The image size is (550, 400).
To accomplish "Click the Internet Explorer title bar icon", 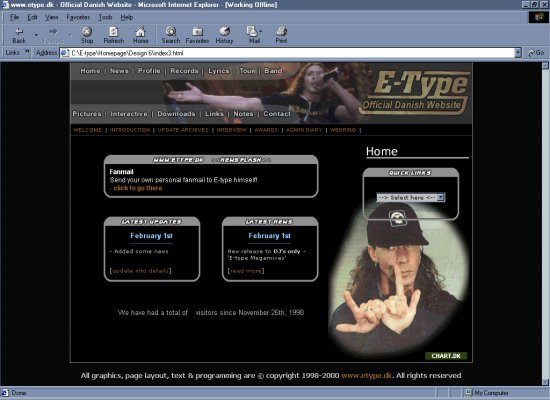I will [5, 5].
